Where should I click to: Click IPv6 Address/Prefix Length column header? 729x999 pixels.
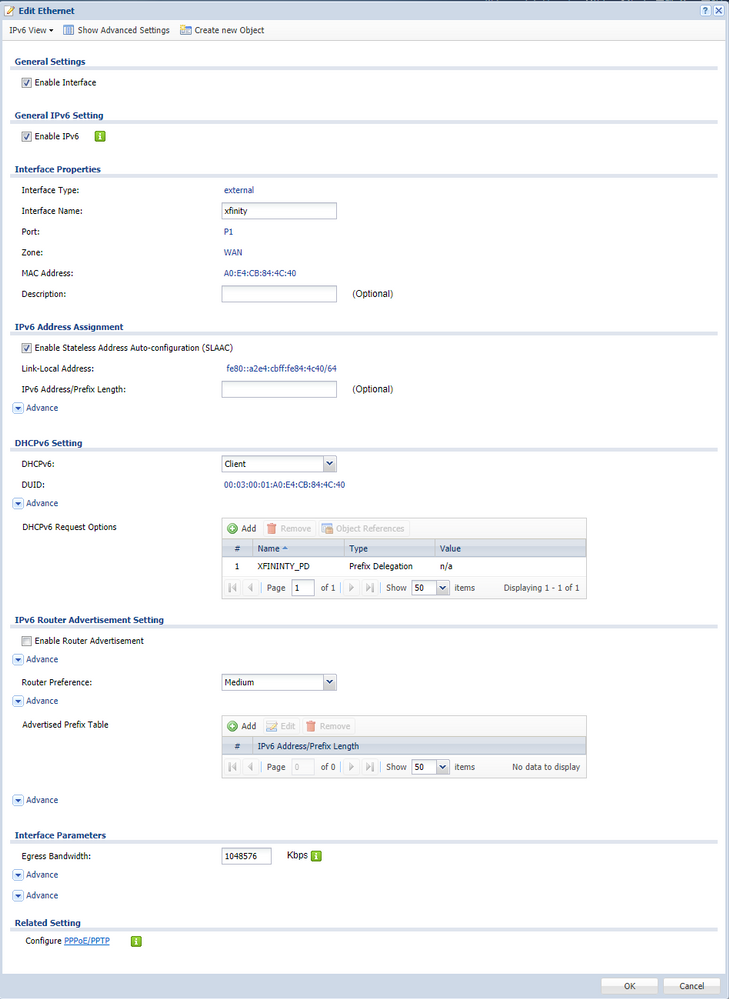pyautogui.click(x=419, y=746)
